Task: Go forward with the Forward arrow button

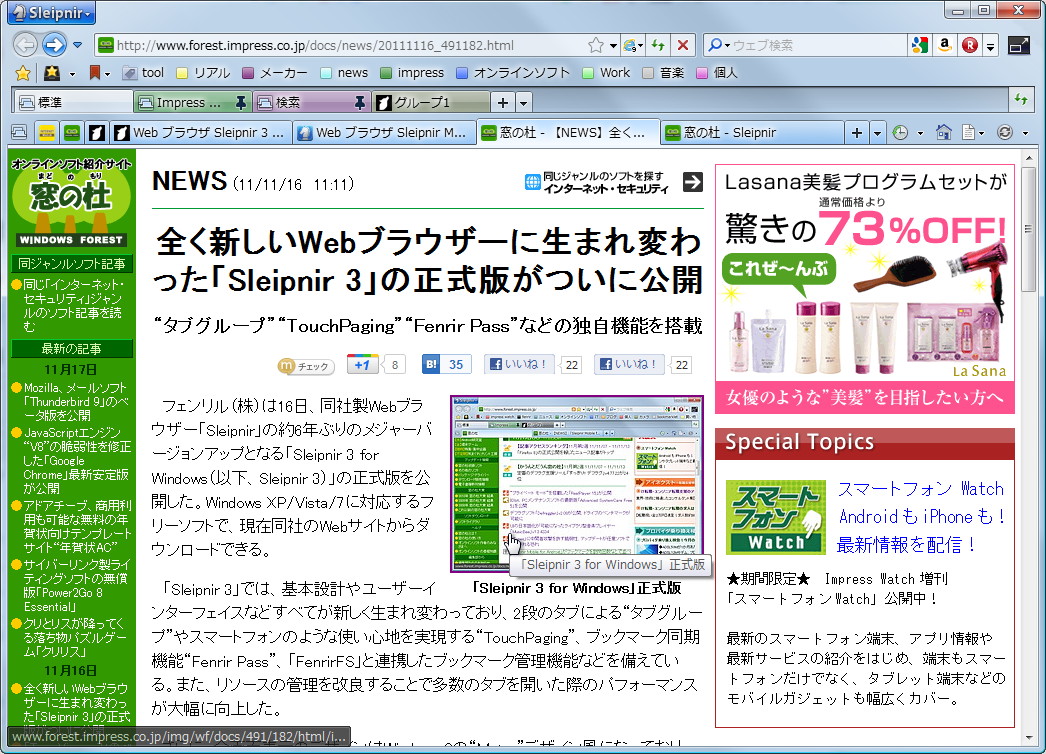Action: tap(54, 45)
